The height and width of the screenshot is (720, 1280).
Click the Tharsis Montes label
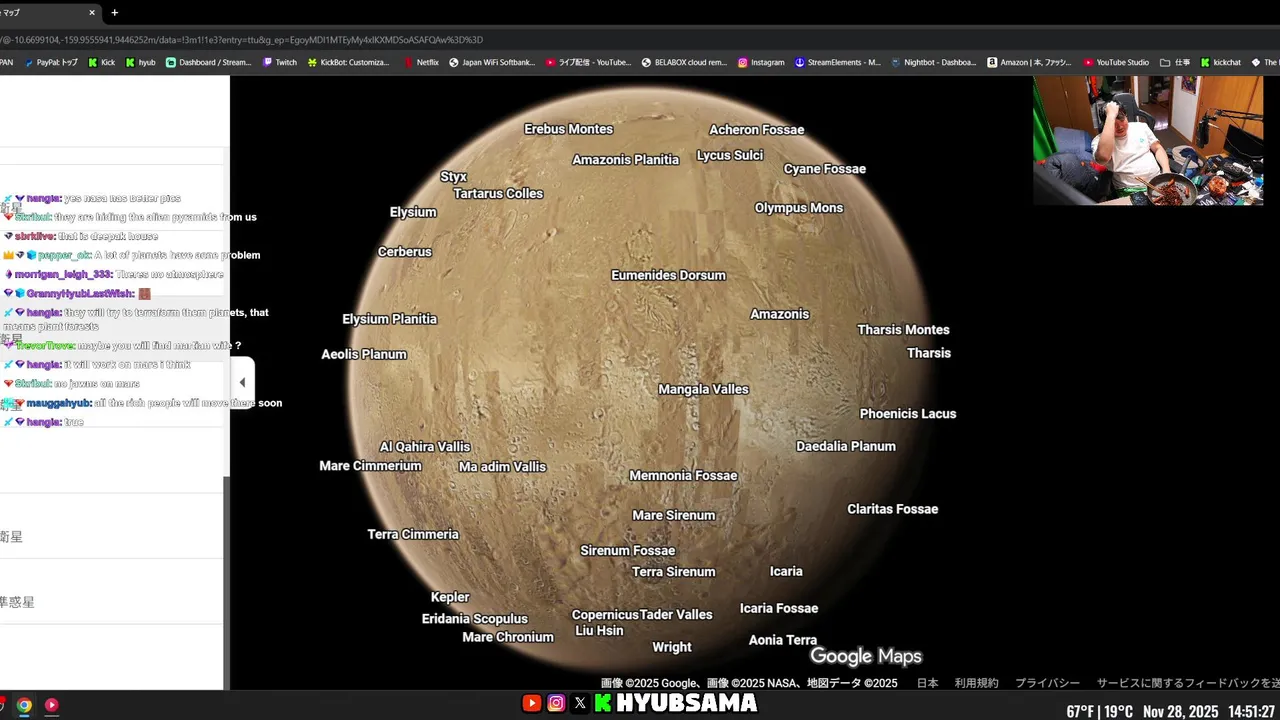(903, 330)
